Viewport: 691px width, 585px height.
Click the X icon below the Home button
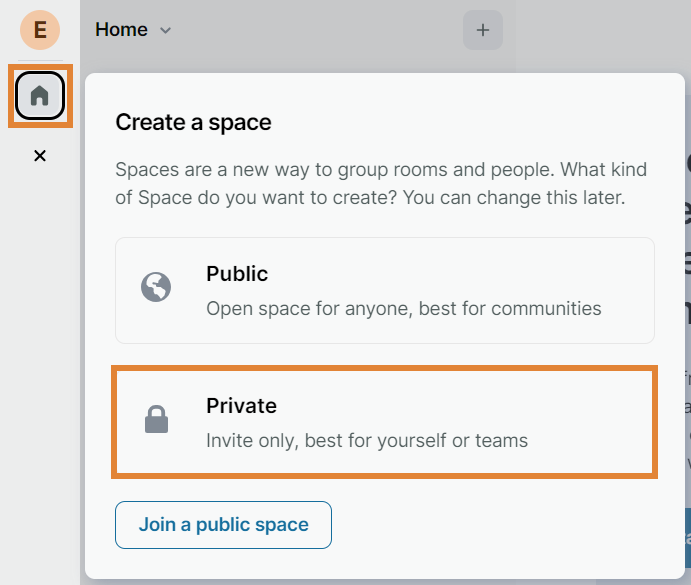(x=40, y=156)
